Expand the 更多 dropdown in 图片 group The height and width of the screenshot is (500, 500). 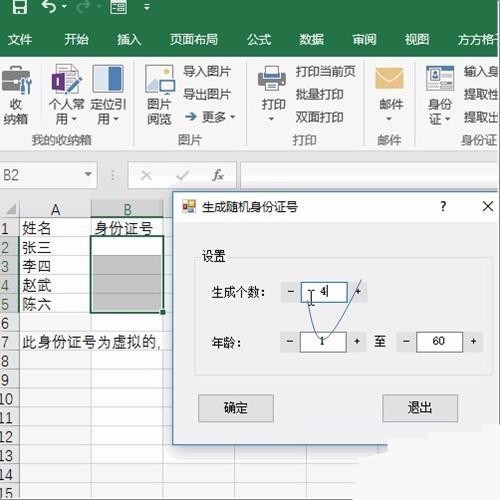tap(210, 117)
